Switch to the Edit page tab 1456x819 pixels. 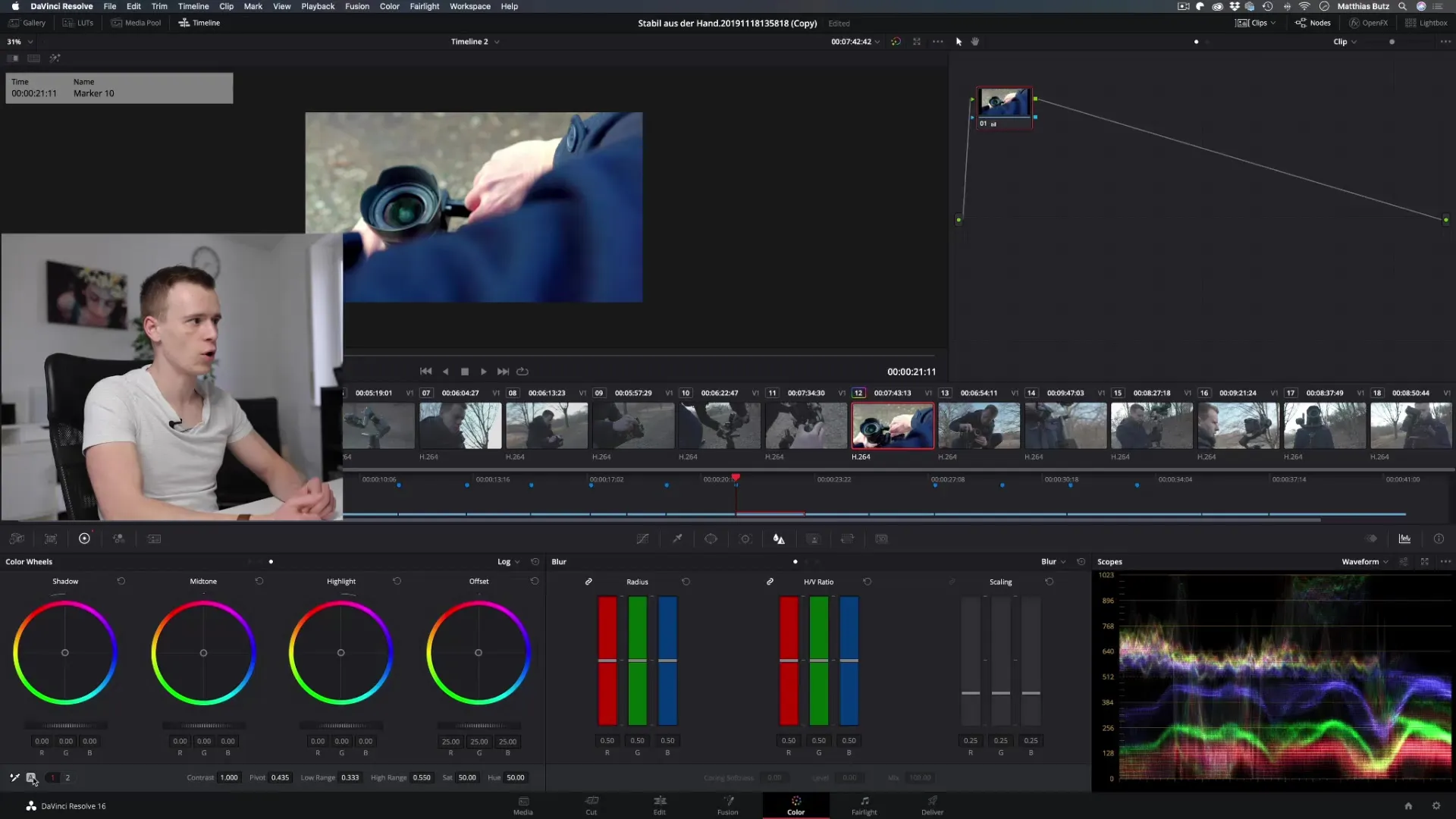659,805
